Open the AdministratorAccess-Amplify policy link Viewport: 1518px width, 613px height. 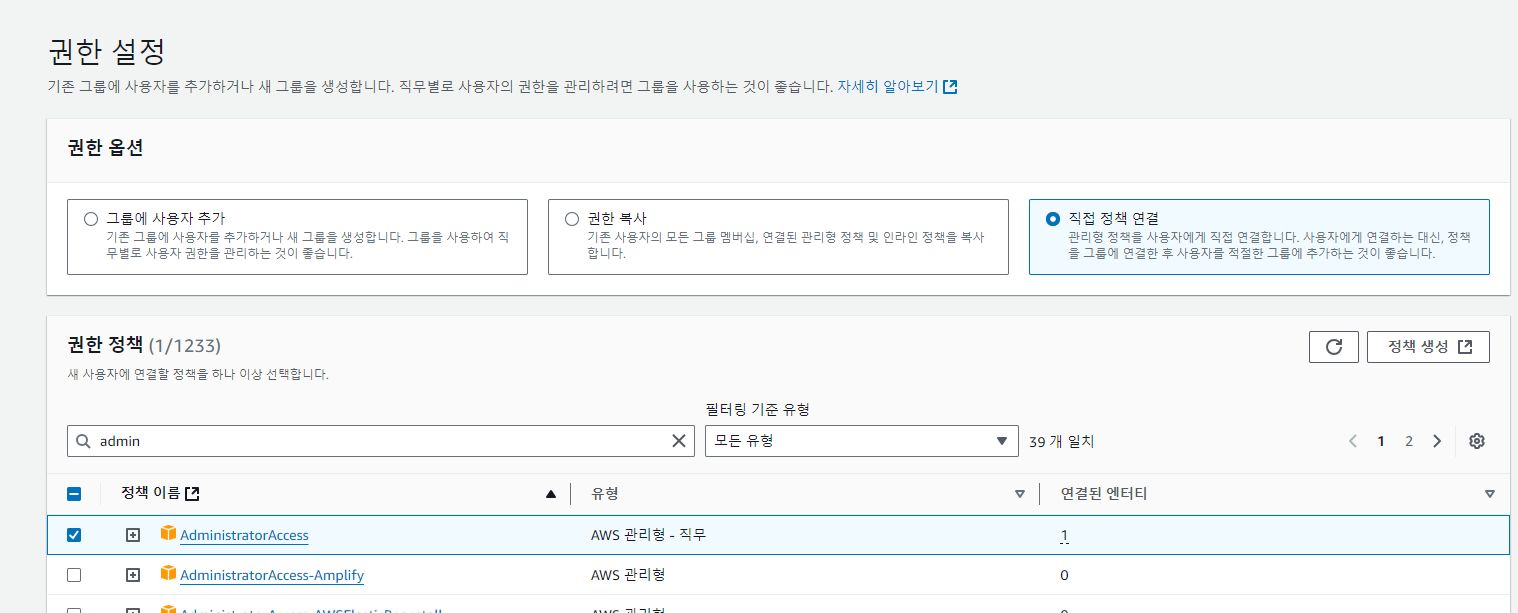[272, 575]
